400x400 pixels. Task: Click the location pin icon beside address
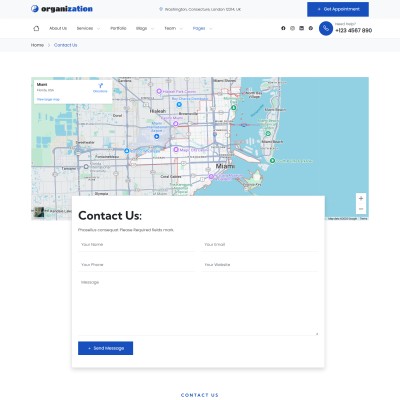coord(161,9)
